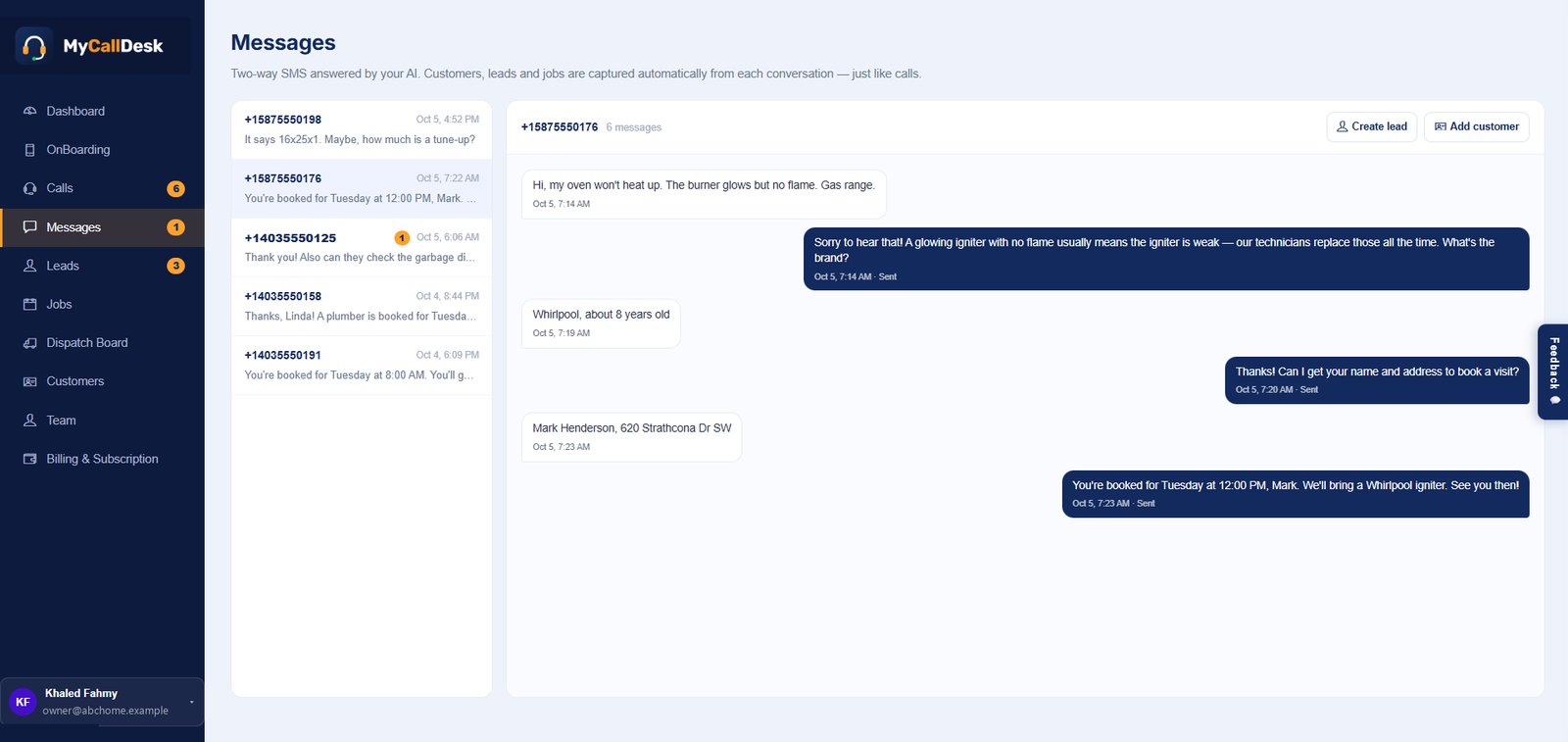Click the Messages speech bubble icon
The height and width of the screenshot is (742, 1568).
click(29, 226)
